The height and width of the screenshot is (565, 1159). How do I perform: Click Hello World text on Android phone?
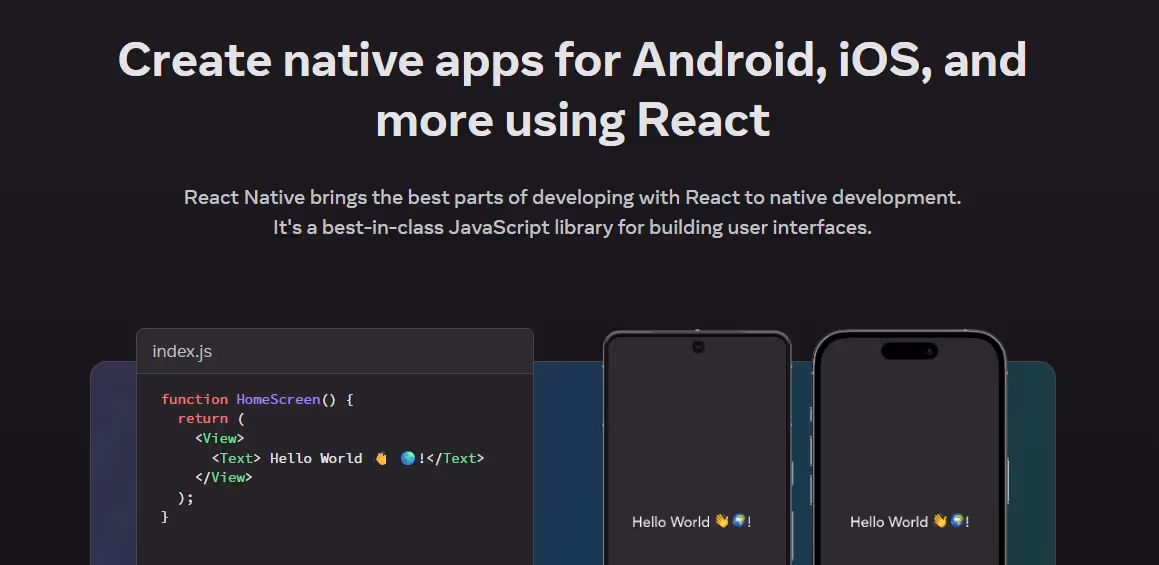coord(691,521)
